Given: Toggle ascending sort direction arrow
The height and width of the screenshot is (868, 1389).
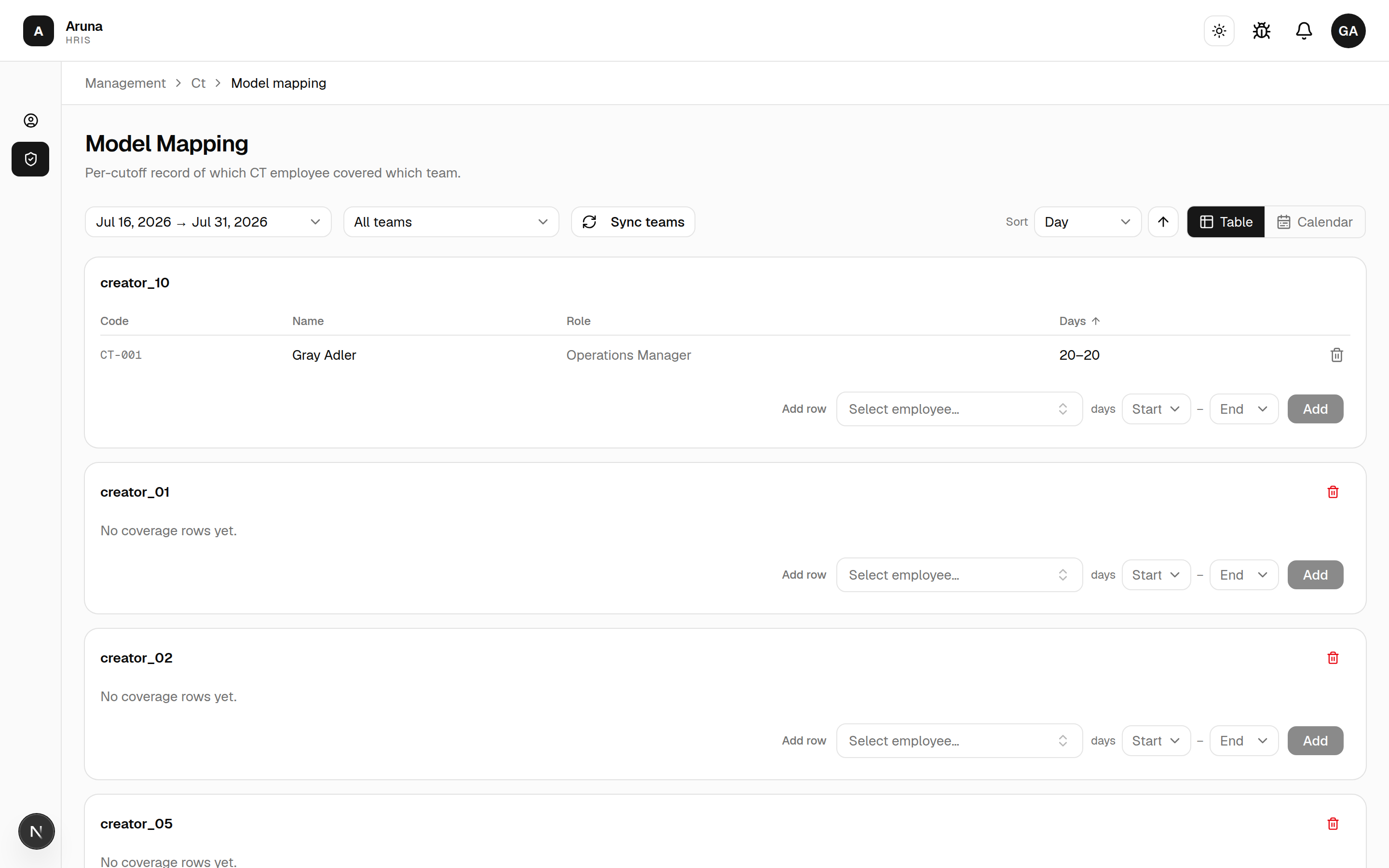Looking at the screenshot, I should 1163,222.
